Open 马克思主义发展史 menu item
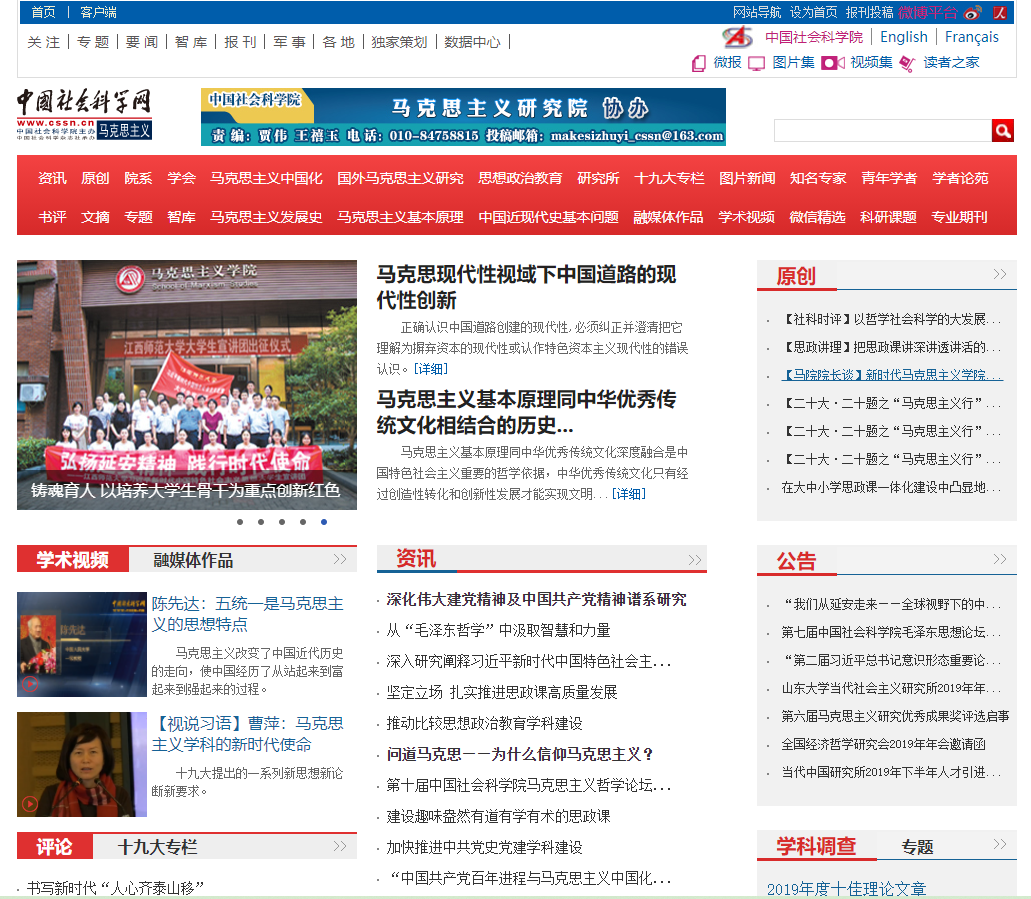The width and height of the screenshot is (1031, 899). pos(266,217)
